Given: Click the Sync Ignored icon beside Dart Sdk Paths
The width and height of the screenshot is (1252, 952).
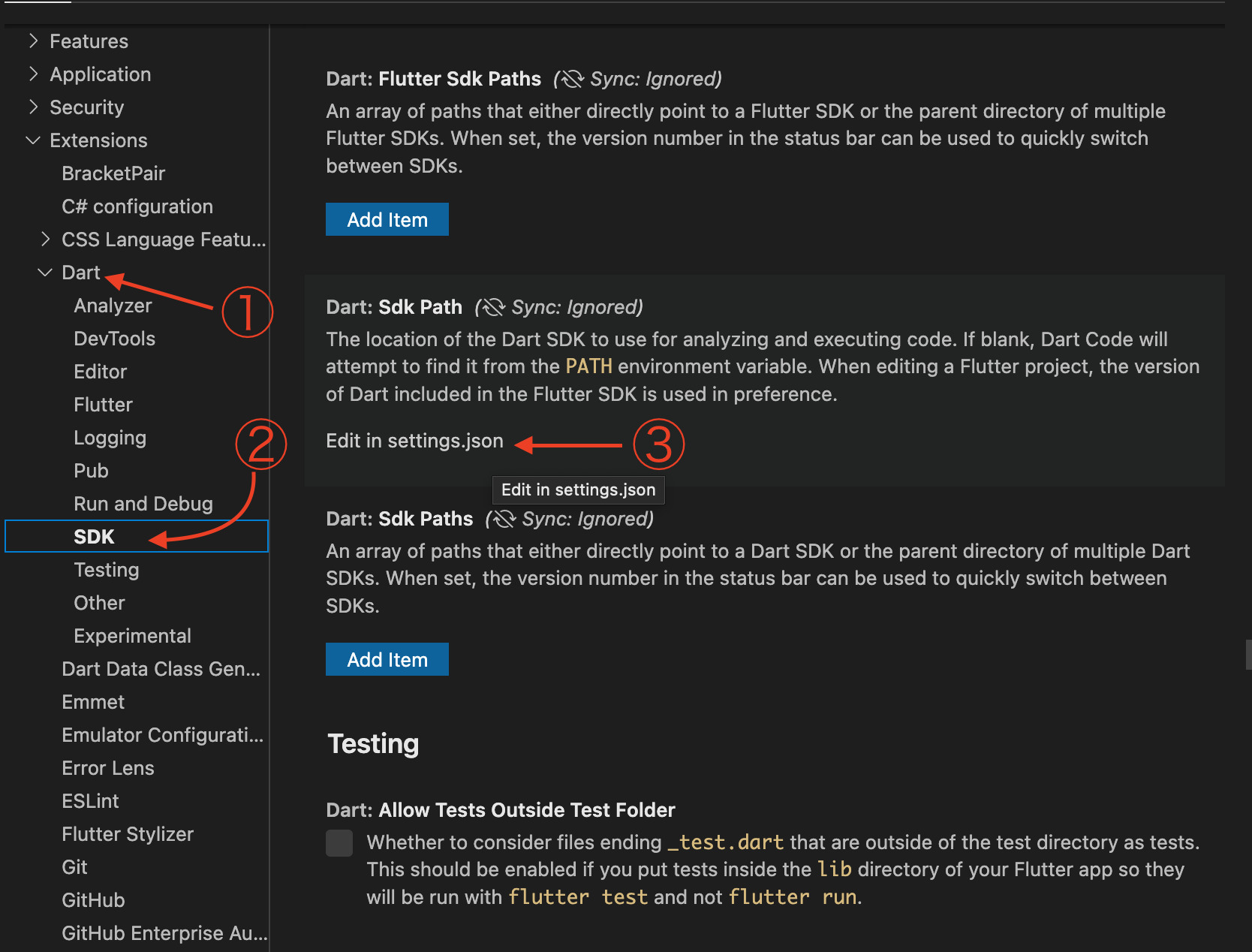Looking at the screenshot, I should pos(504,518).
